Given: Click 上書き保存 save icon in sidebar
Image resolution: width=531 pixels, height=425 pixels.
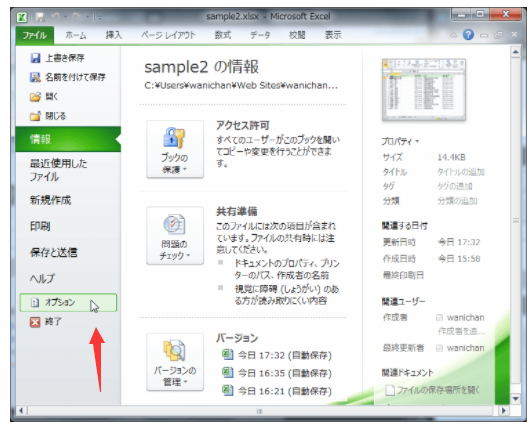Looking at the screenshot, I should (35, 58).
